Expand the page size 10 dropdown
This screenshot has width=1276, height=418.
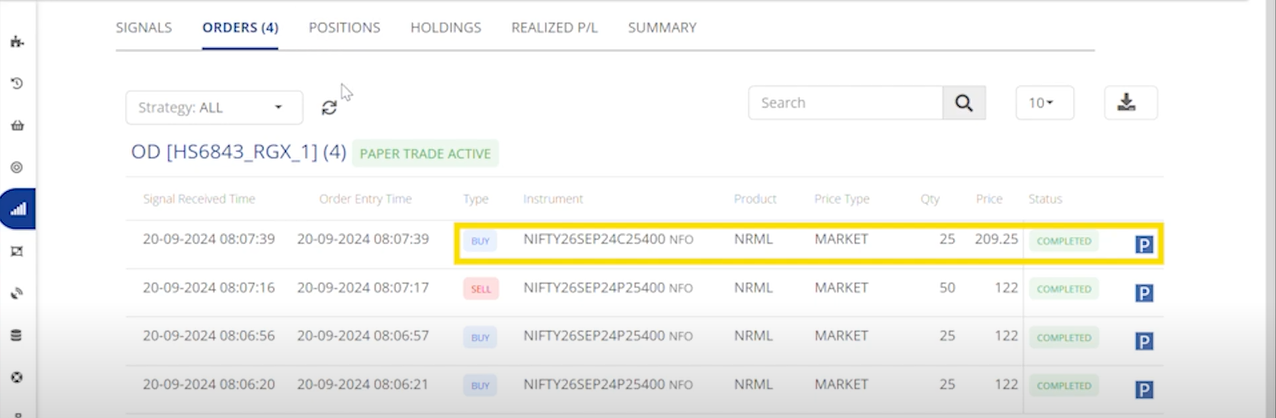(x=1044, y=103)
